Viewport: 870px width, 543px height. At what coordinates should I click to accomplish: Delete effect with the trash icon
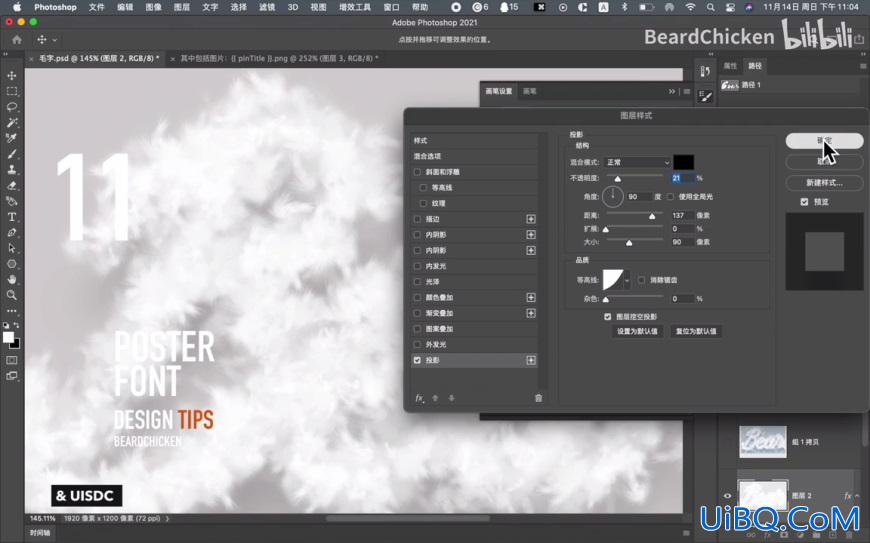pyautogui.click(x=538, y=398)
